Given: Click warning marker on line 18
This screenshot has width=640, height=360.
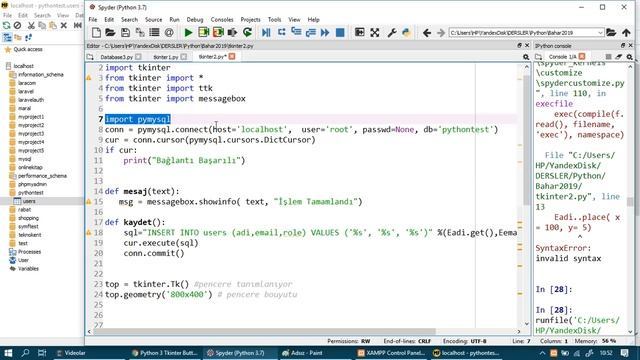Looking at the screenshot, I should point(89,233).
